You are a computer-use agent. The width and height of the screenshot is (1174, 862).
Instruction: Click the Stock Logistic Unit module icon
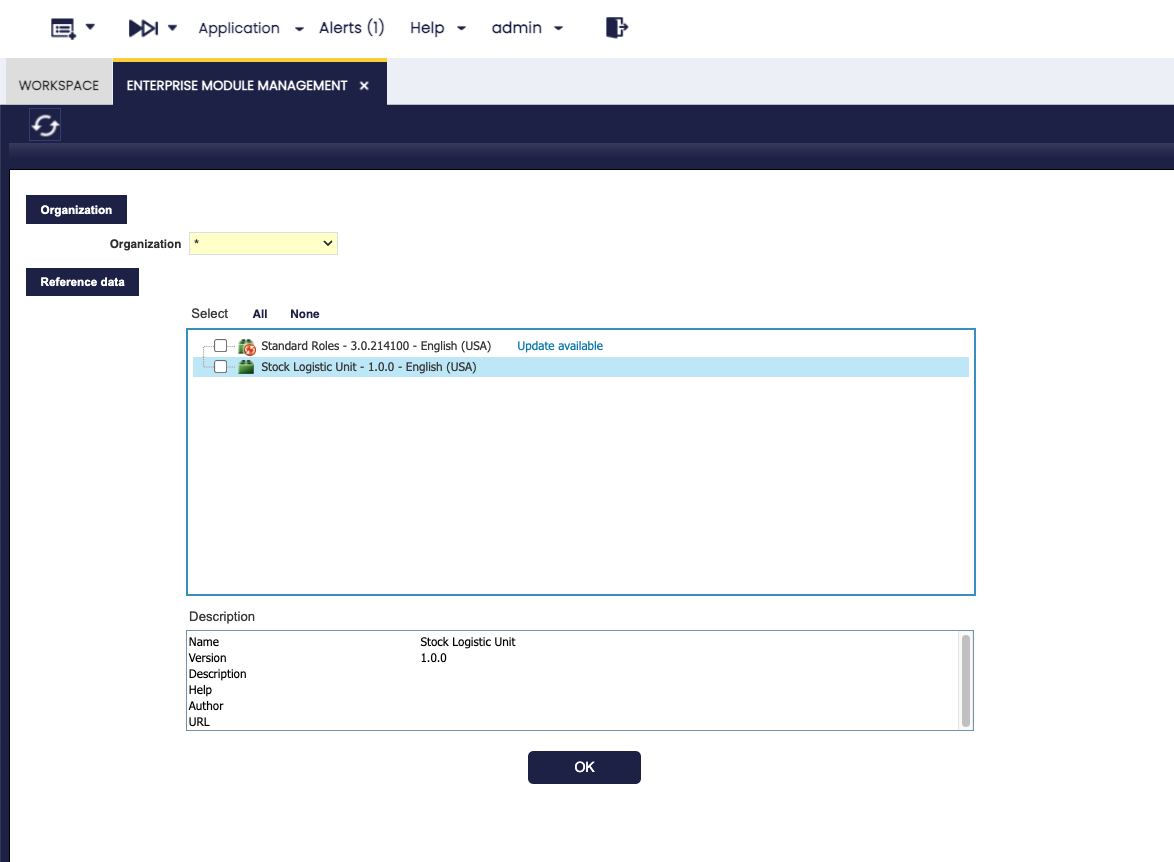click(246, 367)
